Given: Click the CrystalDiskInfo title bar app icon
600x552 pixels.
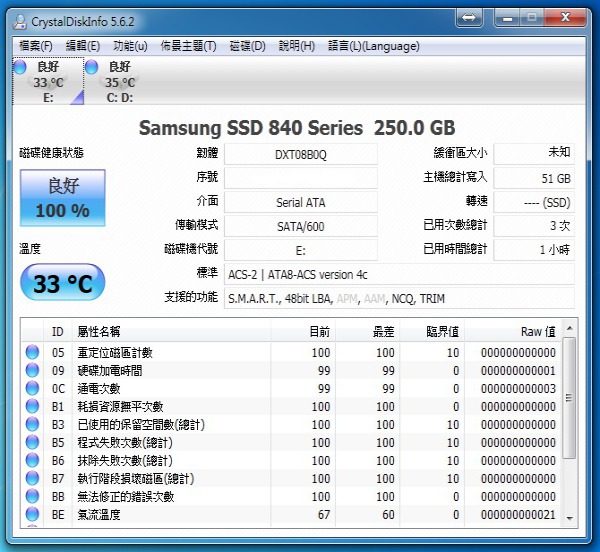Looking at the screenshot, I should [x=20, y=22].
